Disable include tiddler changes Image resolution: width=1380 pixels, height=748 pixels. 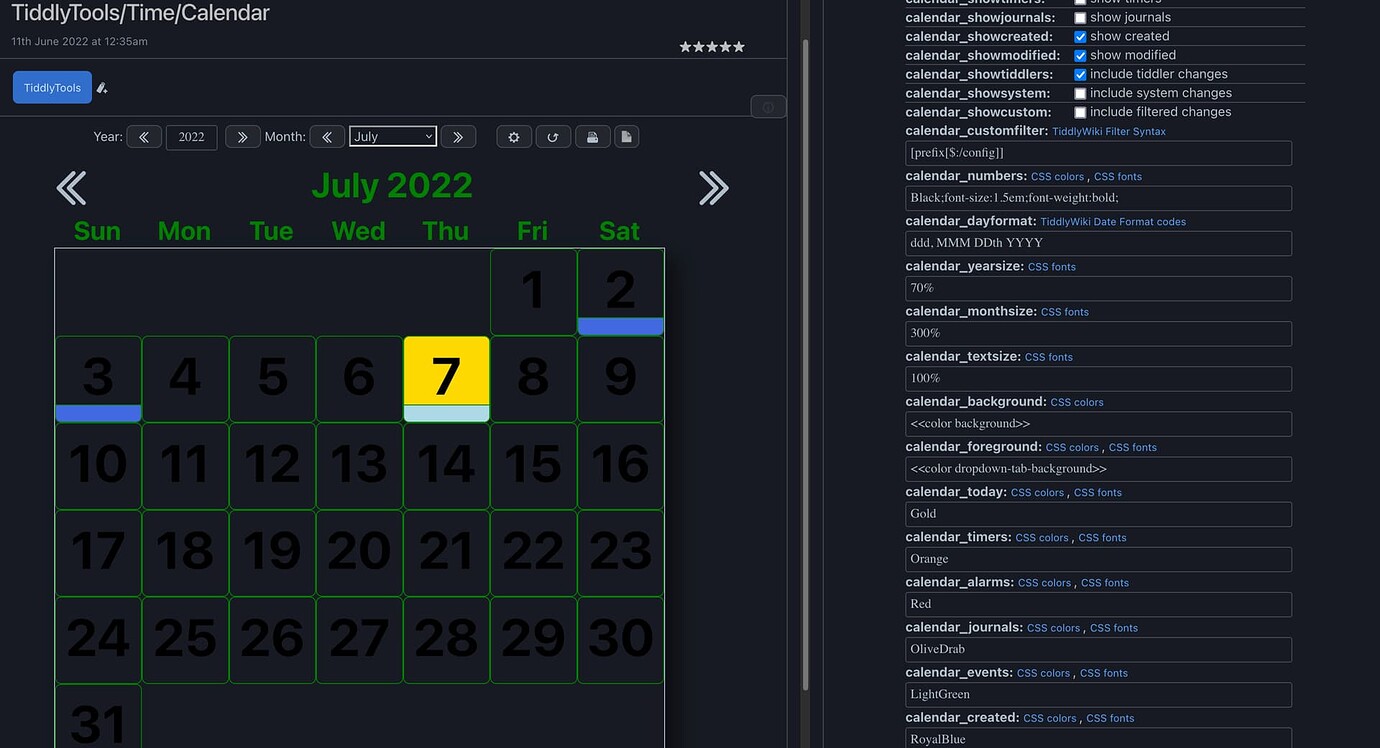tap(1080, 73)
